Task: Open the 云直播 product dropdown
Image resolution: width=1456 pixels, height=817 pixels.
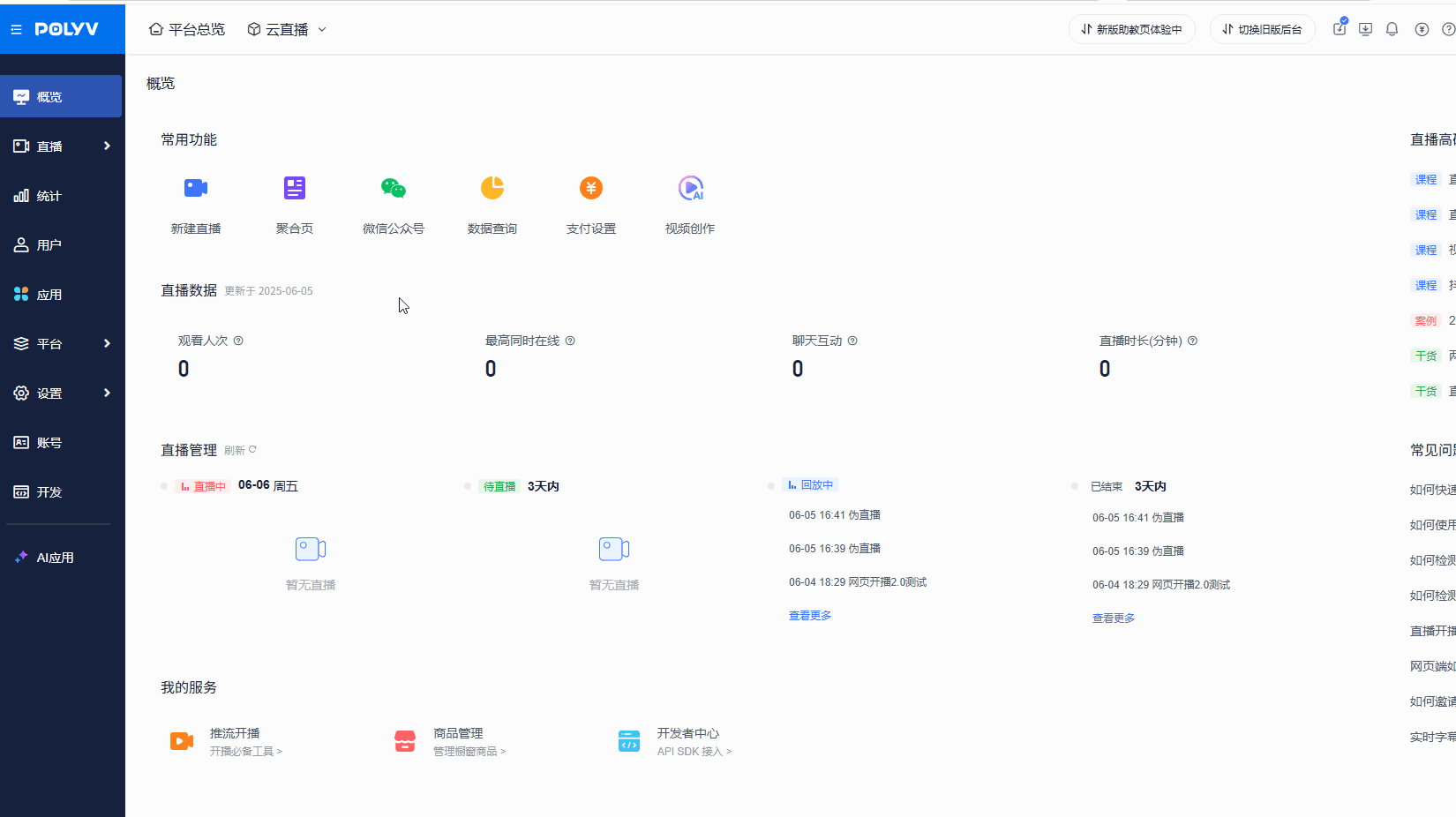Action: pos(287,29)
